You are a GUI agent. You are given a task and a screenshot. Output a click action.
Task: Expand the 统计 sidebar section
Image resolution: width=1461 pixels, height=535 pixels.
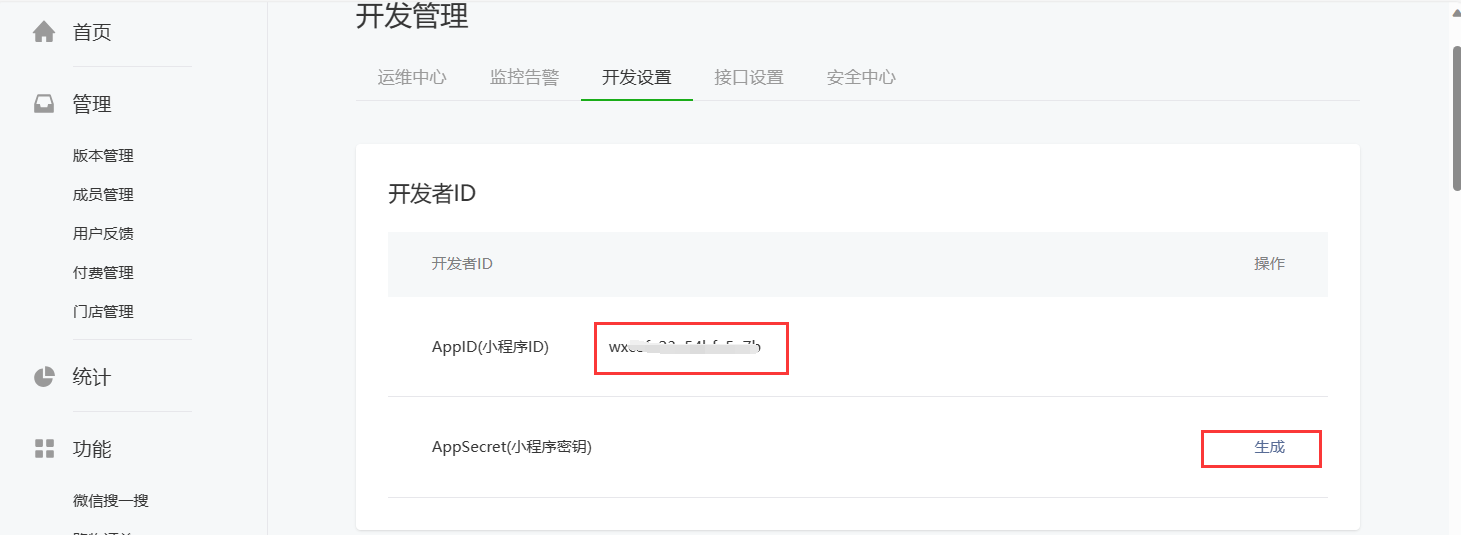92,377
